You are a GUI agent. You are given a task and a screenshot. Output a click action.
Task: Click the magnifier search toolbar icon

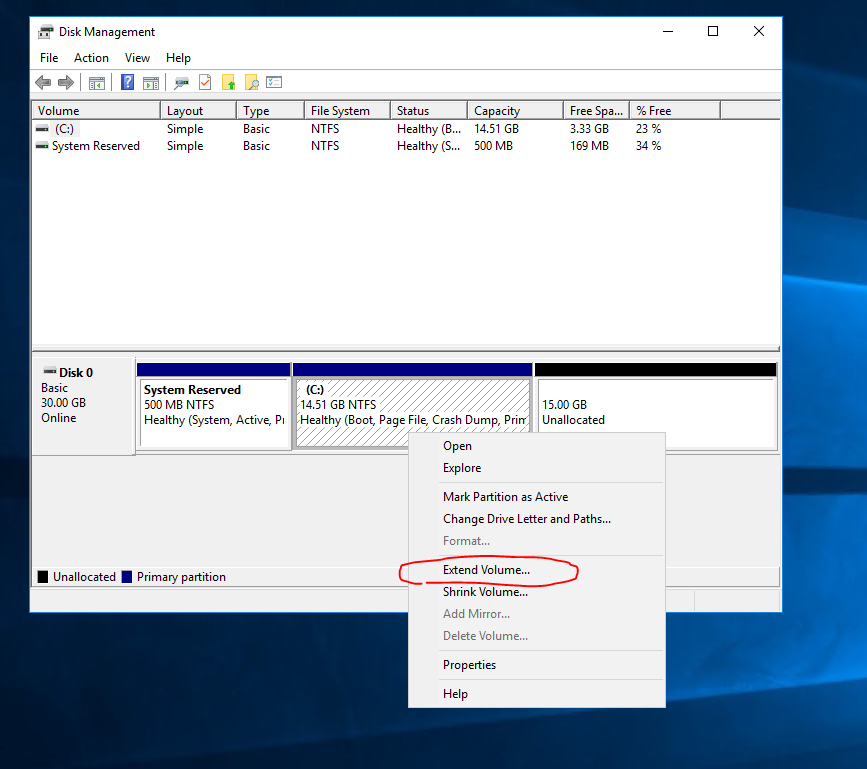coord(251,83)
